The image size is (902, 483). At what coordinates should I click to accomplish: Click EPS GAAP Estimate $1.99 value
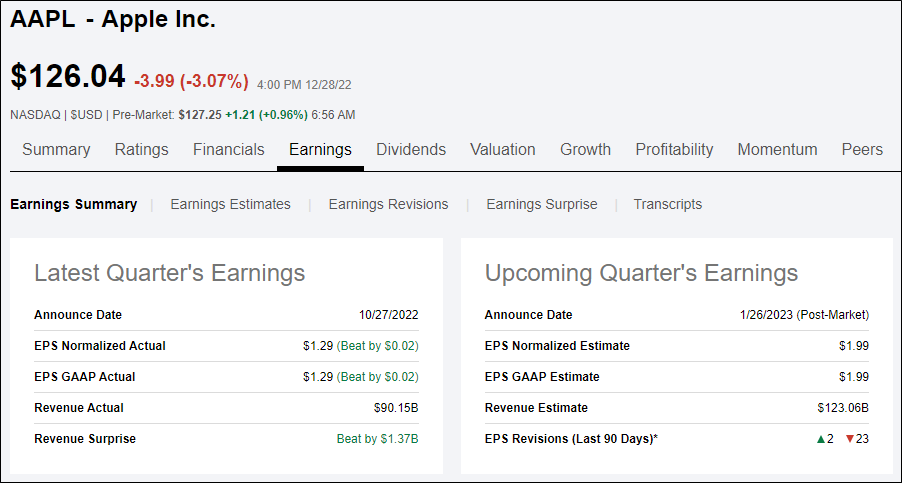(854, 377)
